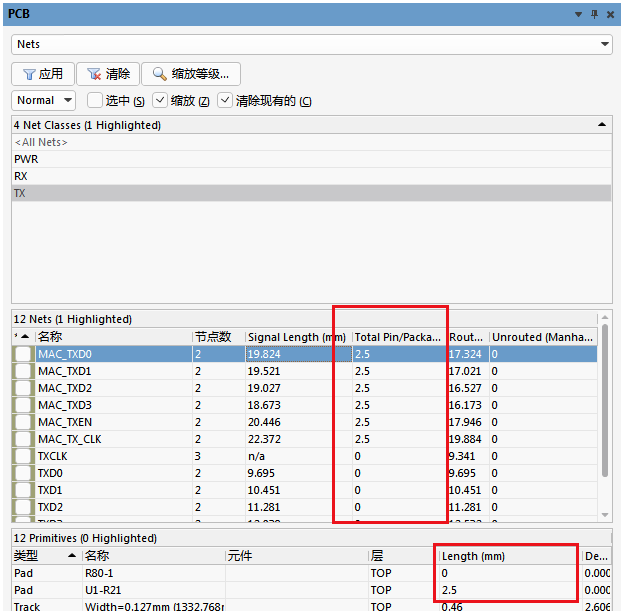Open the Normal mask mode dropdown
The width and height of the screenshot is (621, 611).
(x=44, y=101)
